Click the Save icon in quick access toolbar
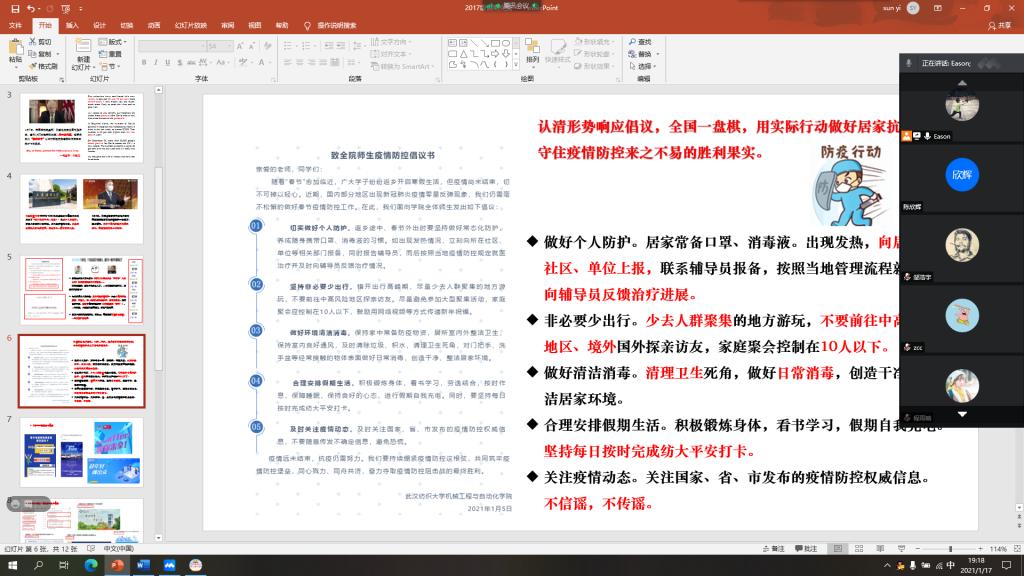 pyautogui.click(x=13, y=8)
